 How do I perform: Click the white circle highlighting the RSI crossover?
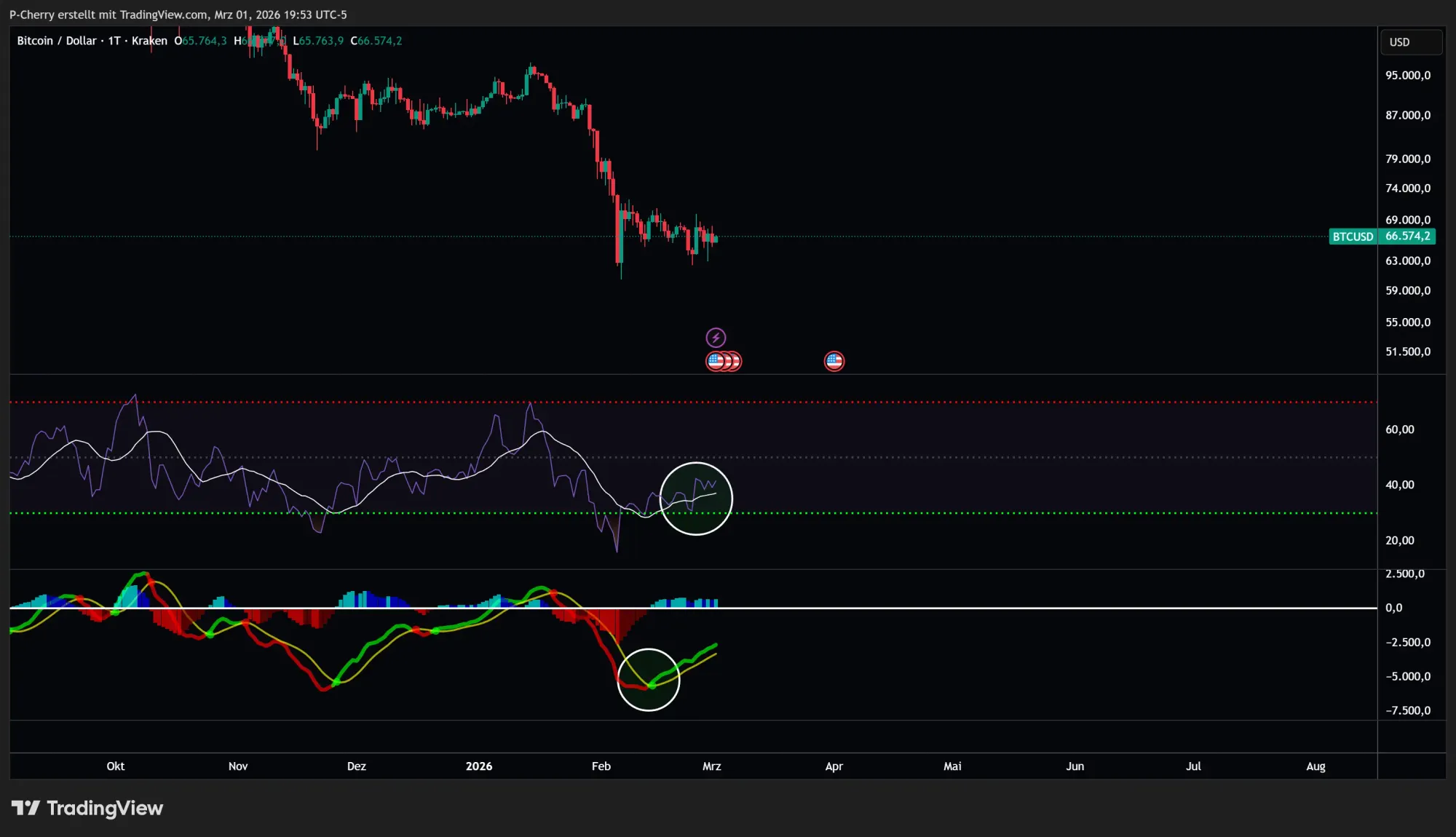coord(696,498)
